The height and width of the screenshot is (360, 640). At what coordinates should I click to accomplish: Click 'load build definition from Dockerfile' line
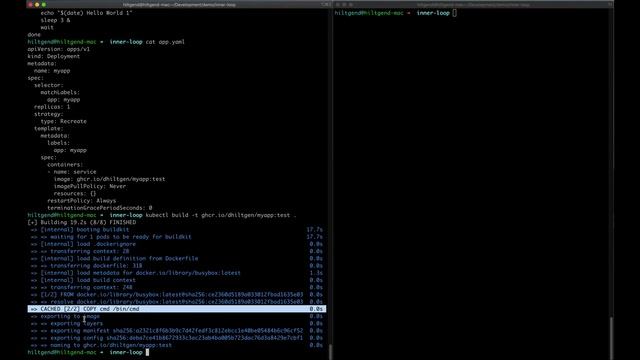click(x=114, y=258)
